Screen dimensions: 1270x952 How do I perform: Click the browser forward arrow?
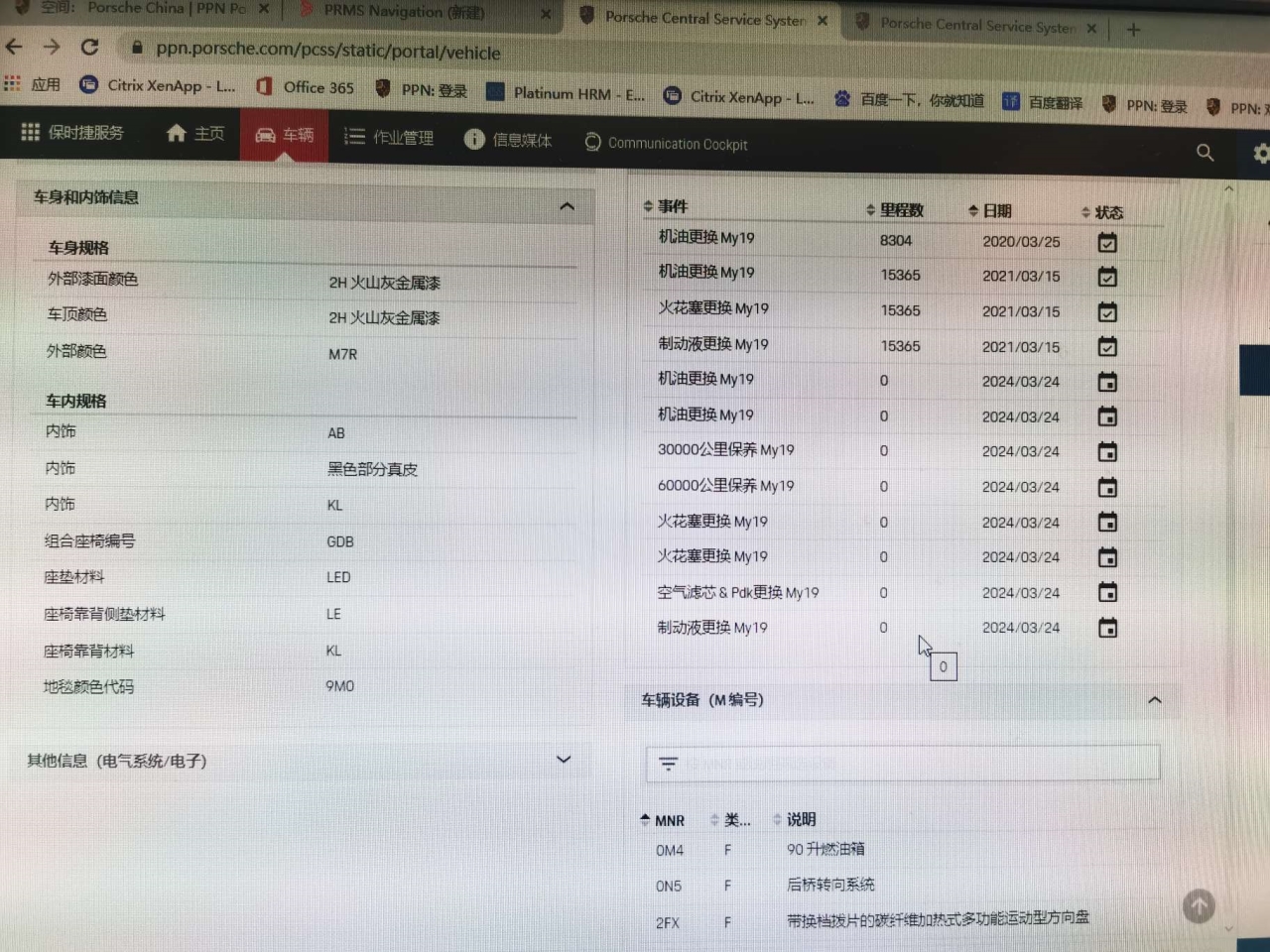pyautogui.click(x=52, y=47)
